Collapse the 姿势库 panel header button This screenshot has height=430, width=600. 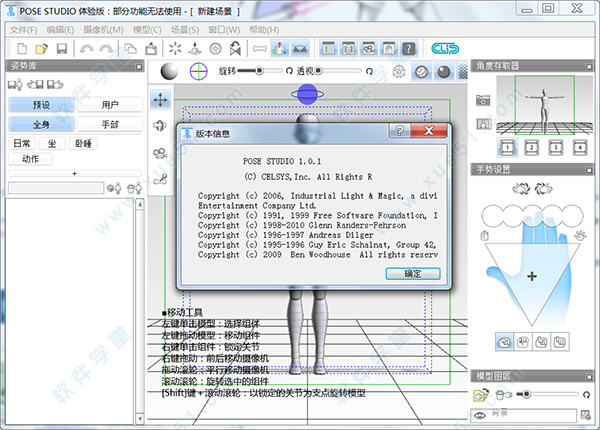click(139, 67)
